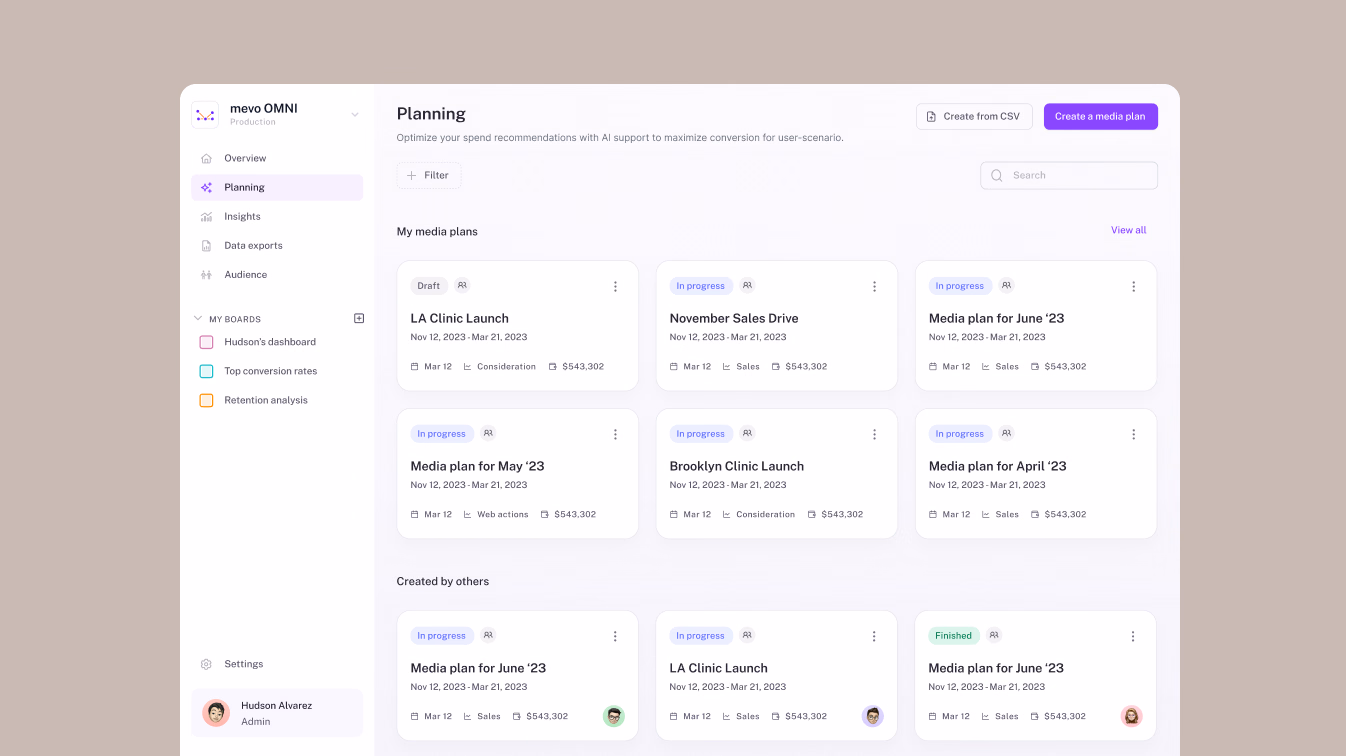Click Hudson Alvarez's profile avatar

tap(216, 713)
